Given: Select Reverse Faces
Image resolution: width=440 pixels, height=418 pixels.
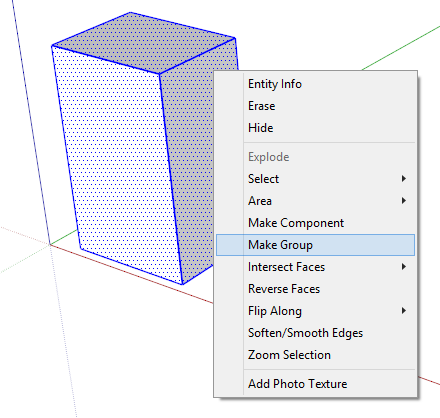Looking at the screenshot, I should coord(315,289).
